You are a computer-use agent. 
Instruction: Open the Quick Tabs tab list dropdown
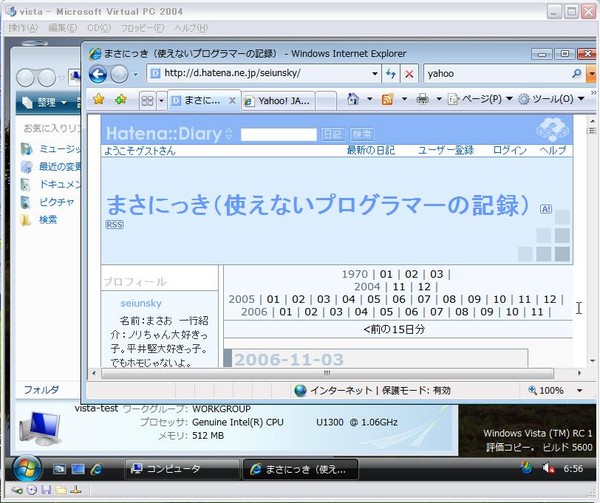click(161, 101)
